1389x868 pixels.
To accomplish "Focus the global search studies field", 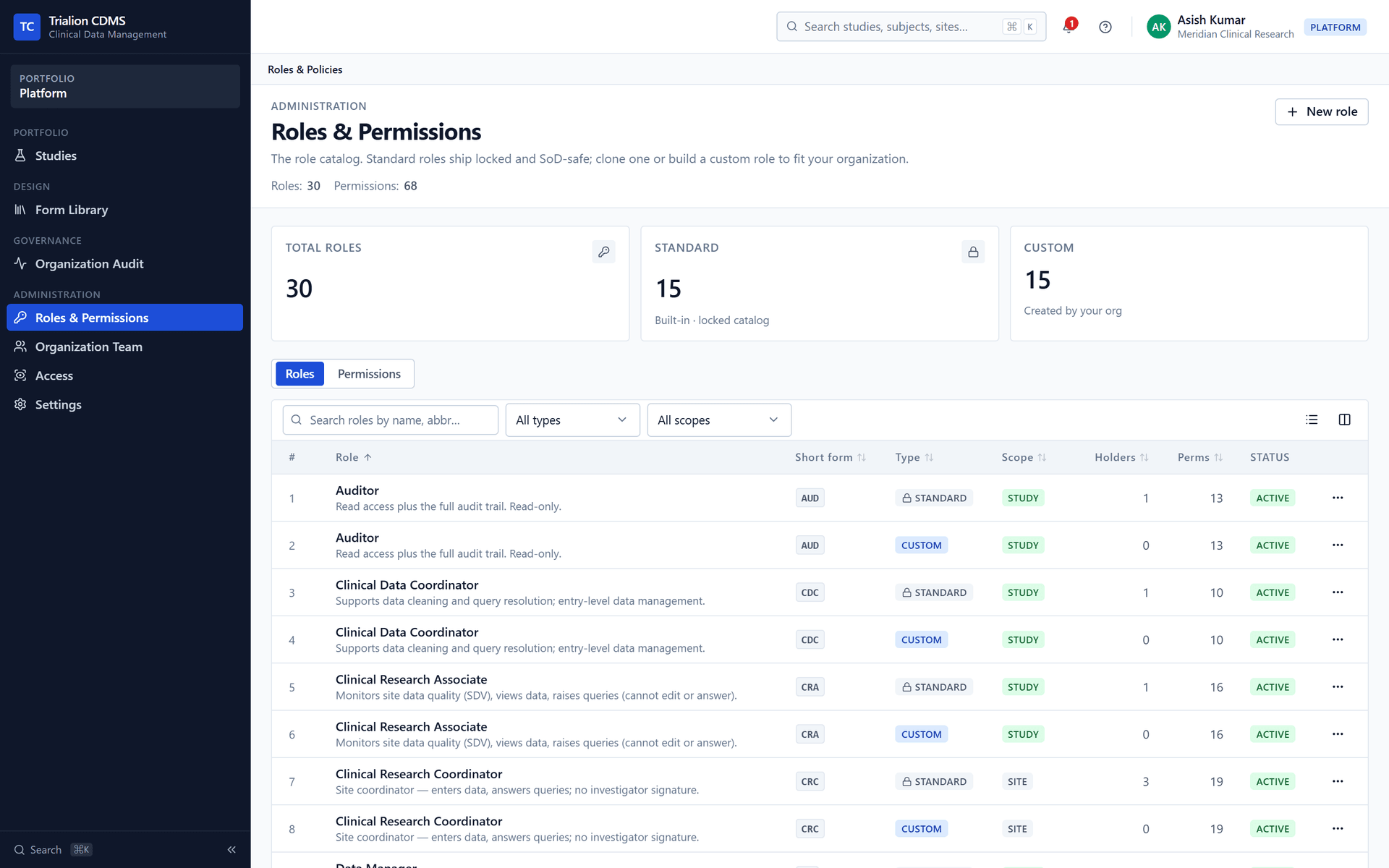I will click(911, 27).
